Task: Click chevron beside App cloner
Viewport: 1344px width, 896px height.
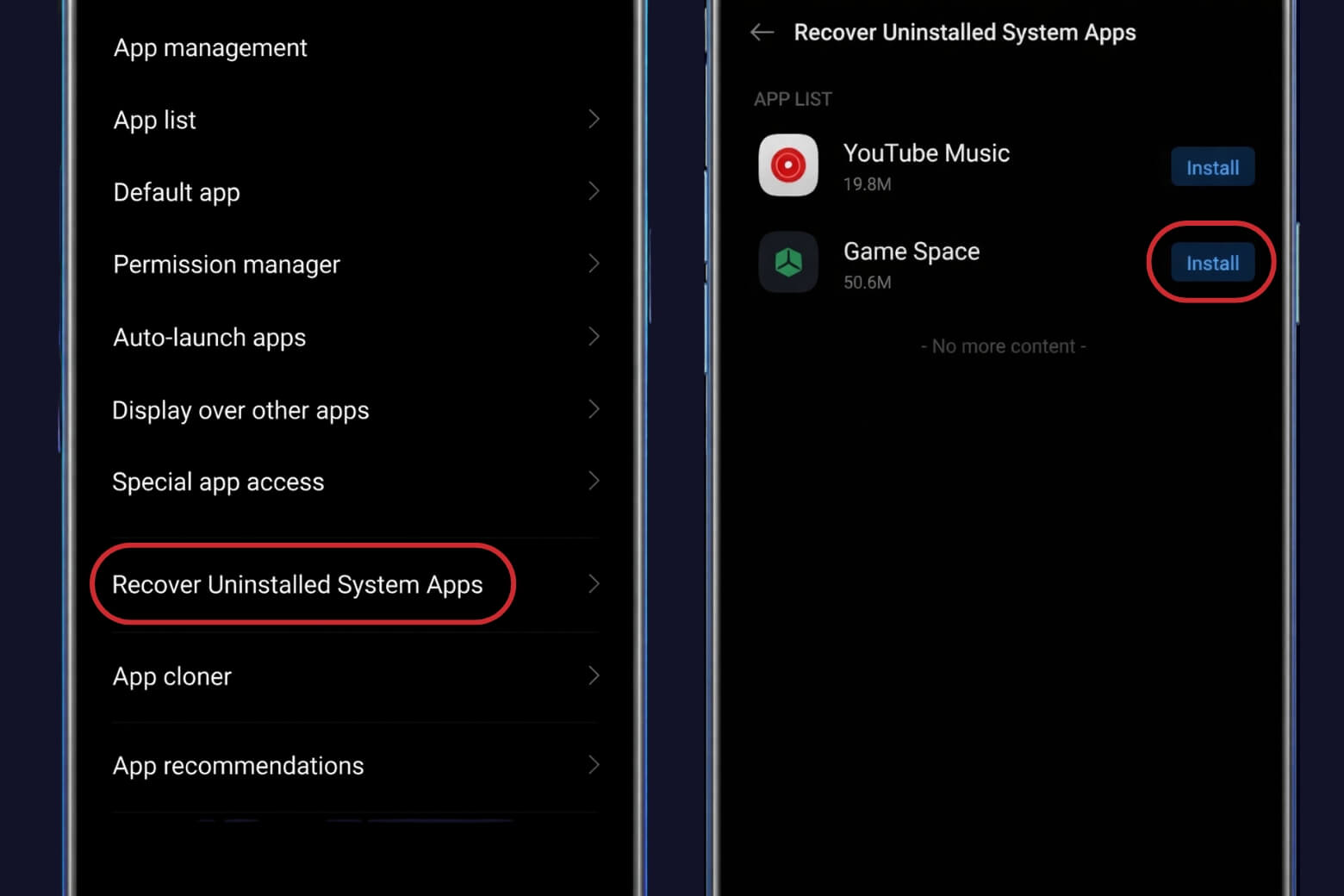Action: click(594, 675)
